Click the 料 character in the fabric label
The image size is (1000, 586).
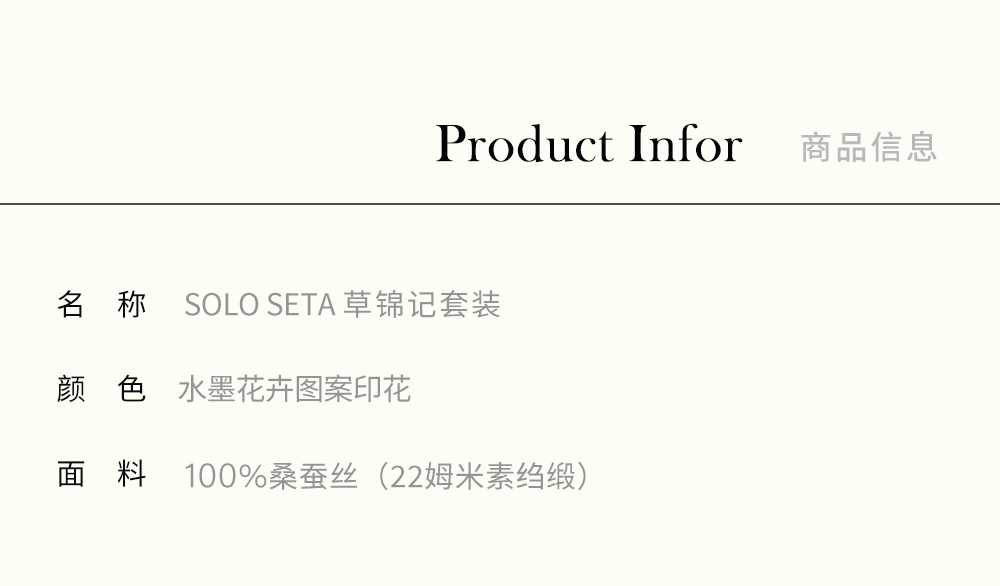(x=132, y=474)
